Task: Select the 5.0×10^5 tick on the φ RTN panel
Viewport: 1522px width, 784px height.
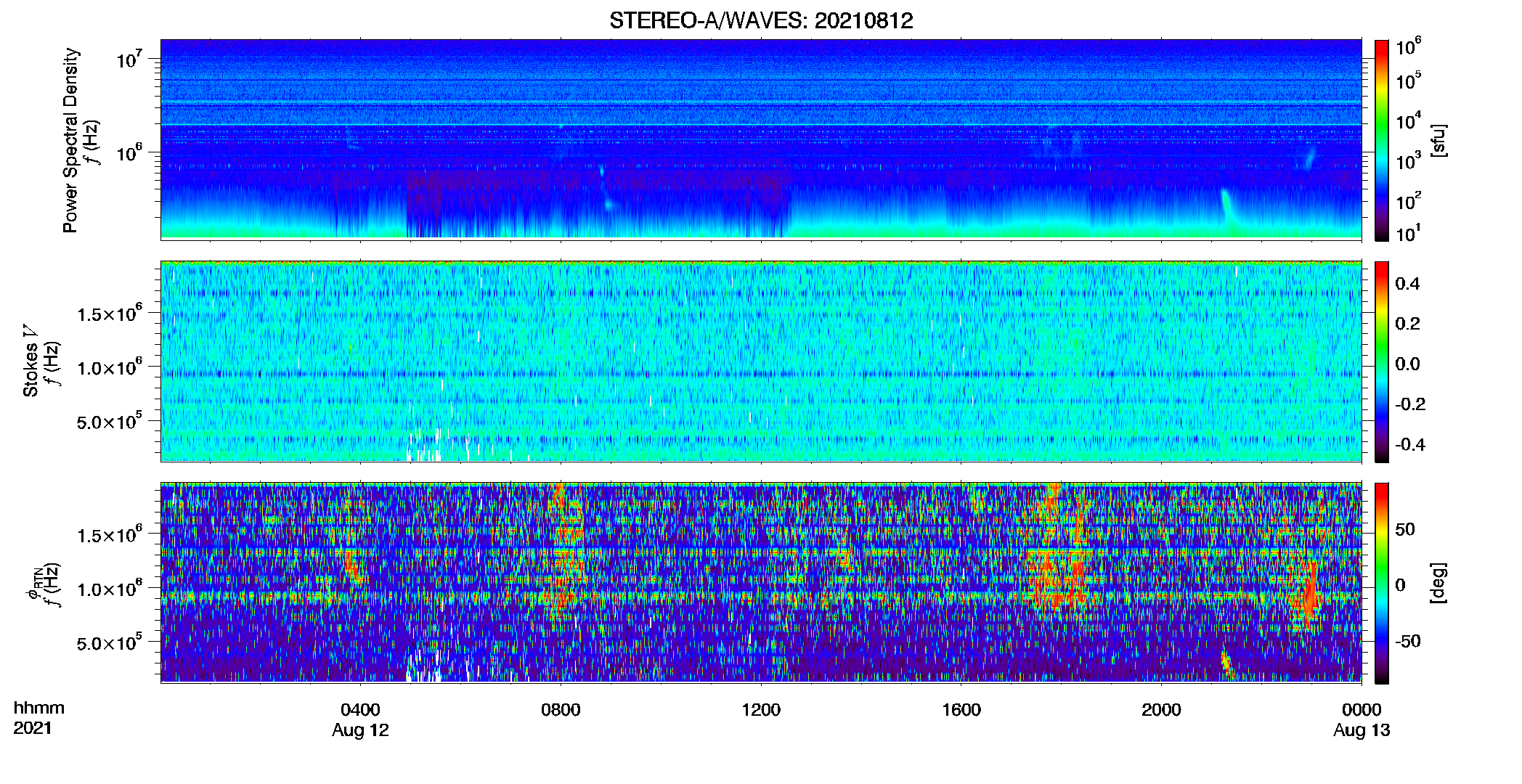Action: pyautogui.click(x=110, y=642)
